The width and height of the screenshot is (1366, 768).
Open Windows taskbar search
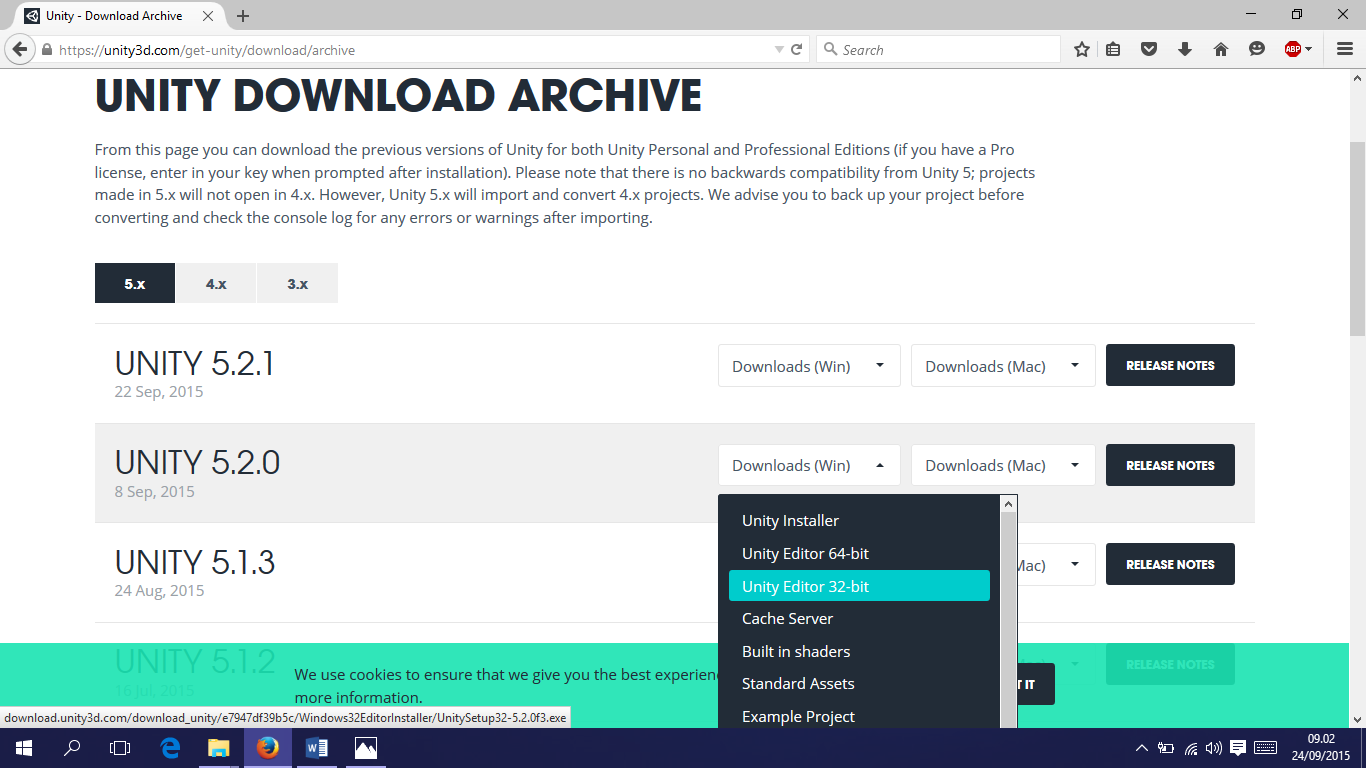click(72, 748)
